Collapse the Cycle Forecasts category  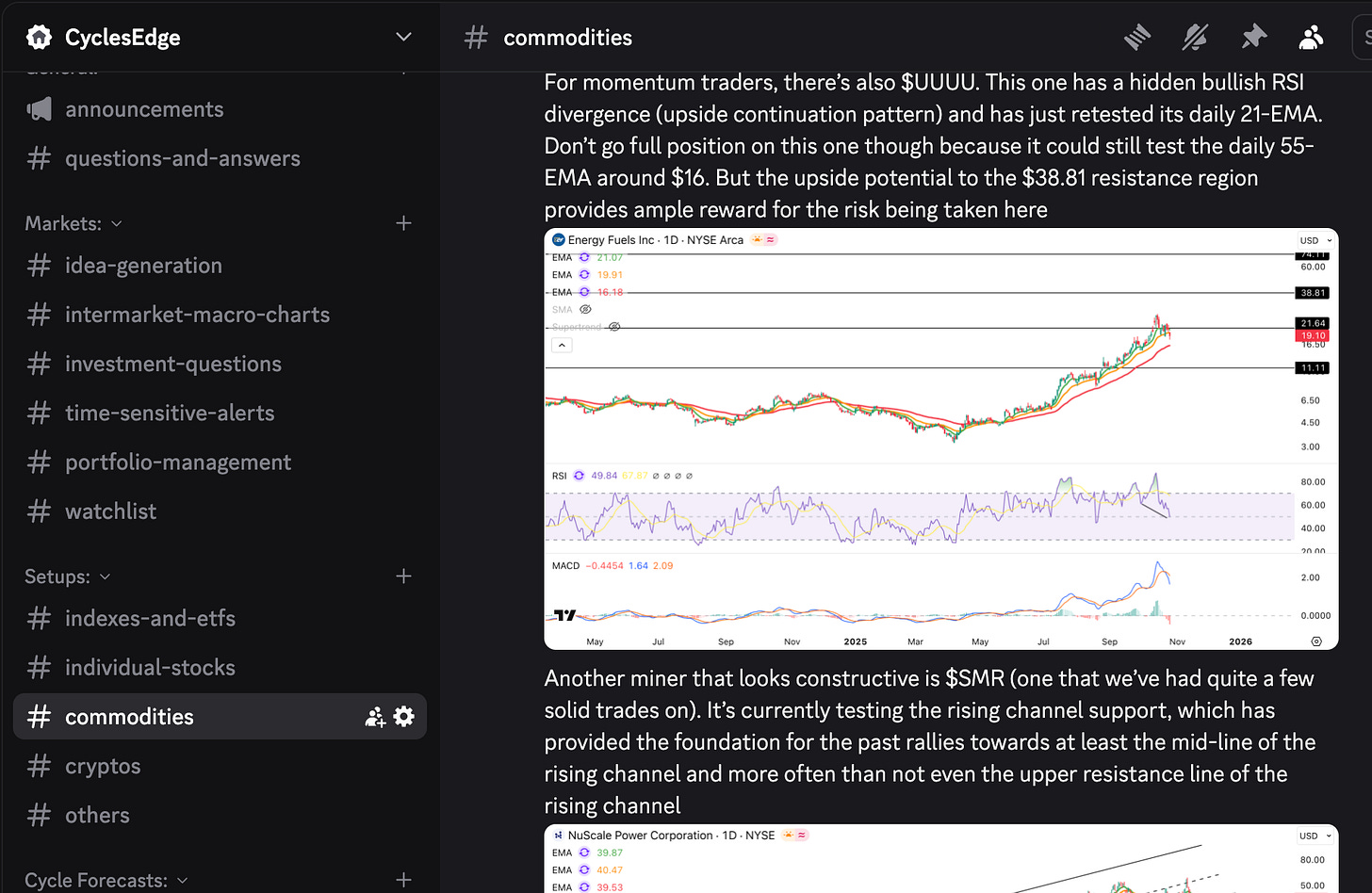[182, 880]
